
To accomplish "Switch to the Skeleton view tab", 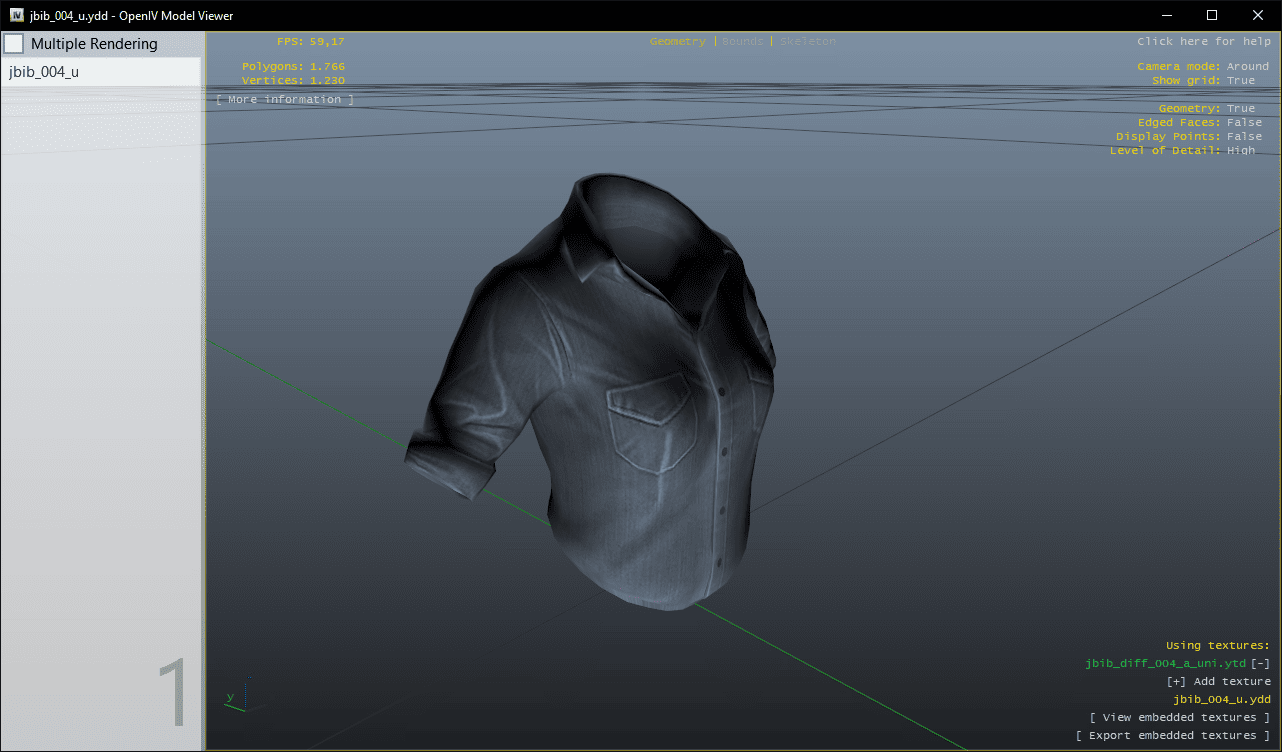I will [807, 42].
